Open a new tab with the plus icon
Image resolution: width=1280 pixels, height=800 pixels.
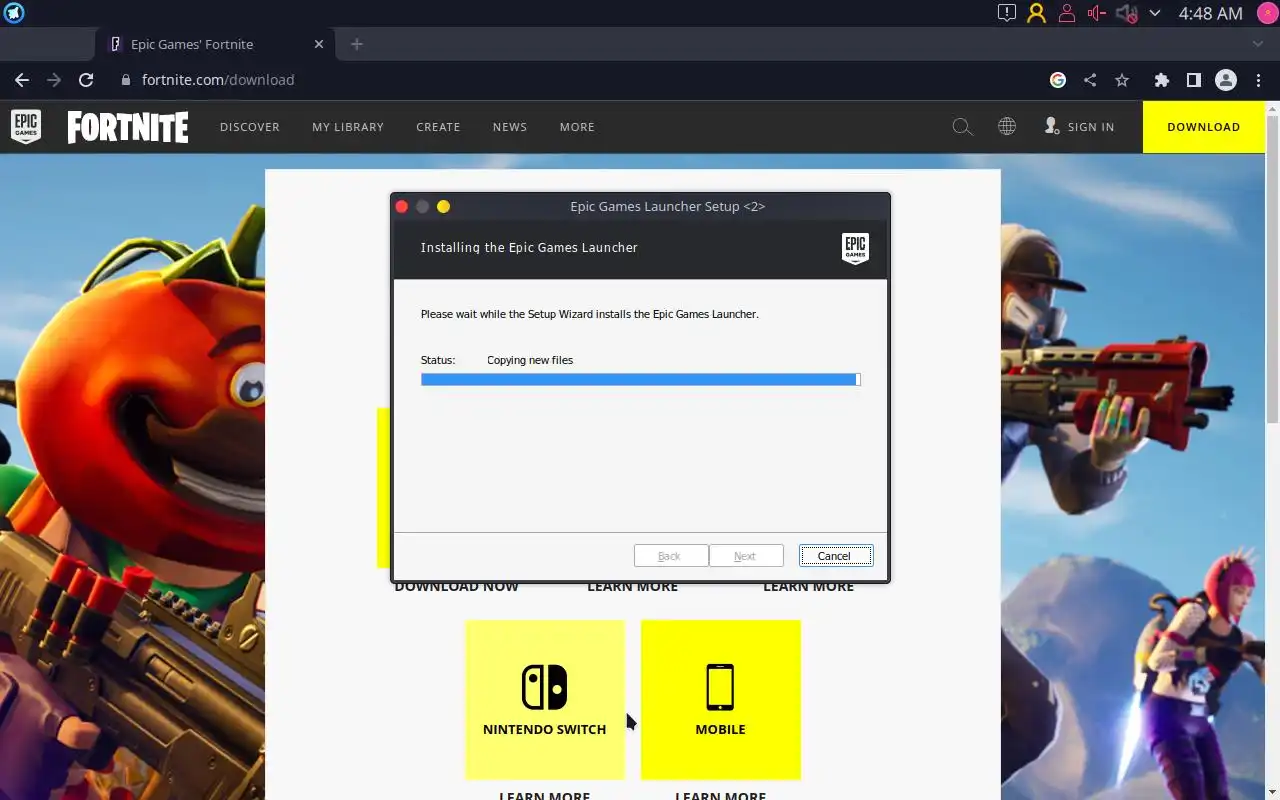357,44
